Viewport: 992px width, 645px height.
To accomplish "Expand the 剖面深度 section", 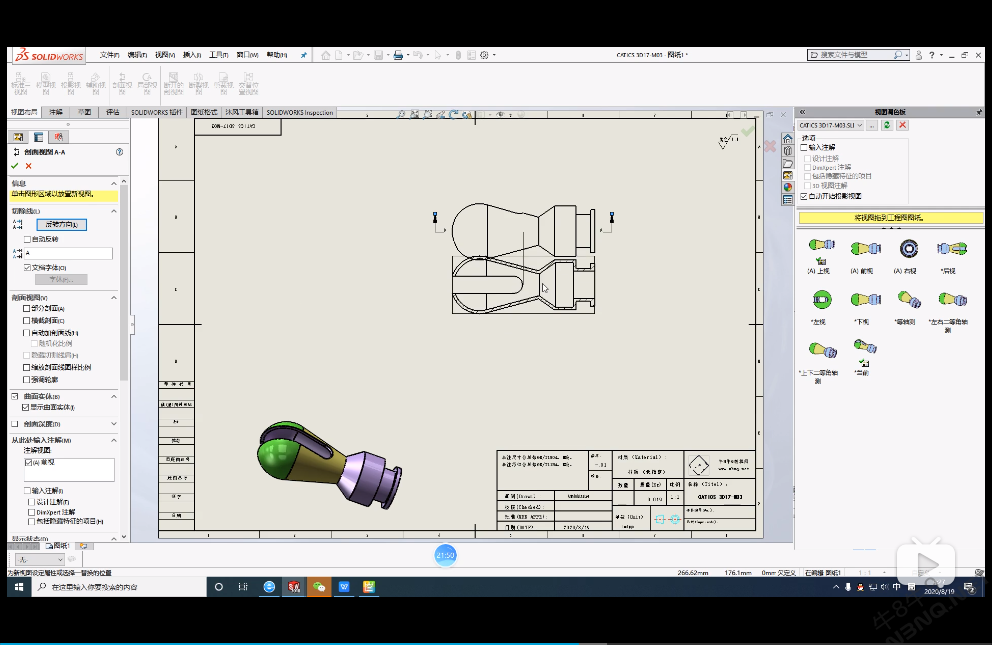I will 114,424.
